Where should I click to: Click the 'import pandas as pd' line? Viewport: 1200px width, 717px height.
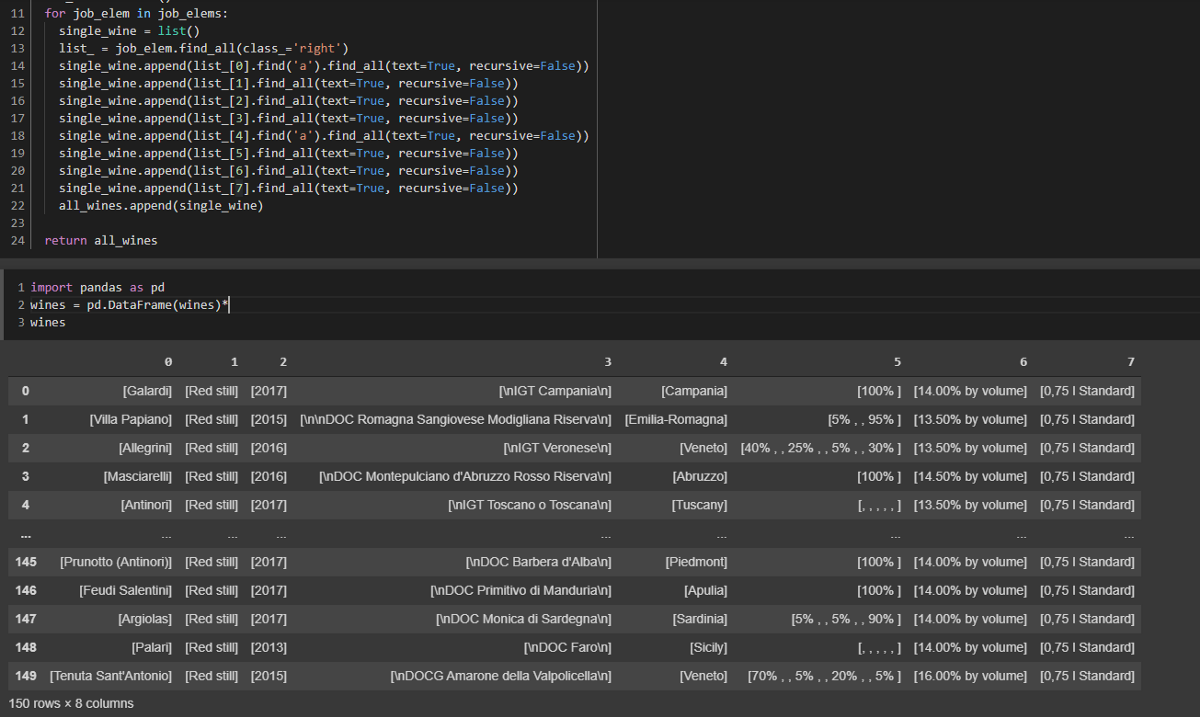[x=97, y=287]
